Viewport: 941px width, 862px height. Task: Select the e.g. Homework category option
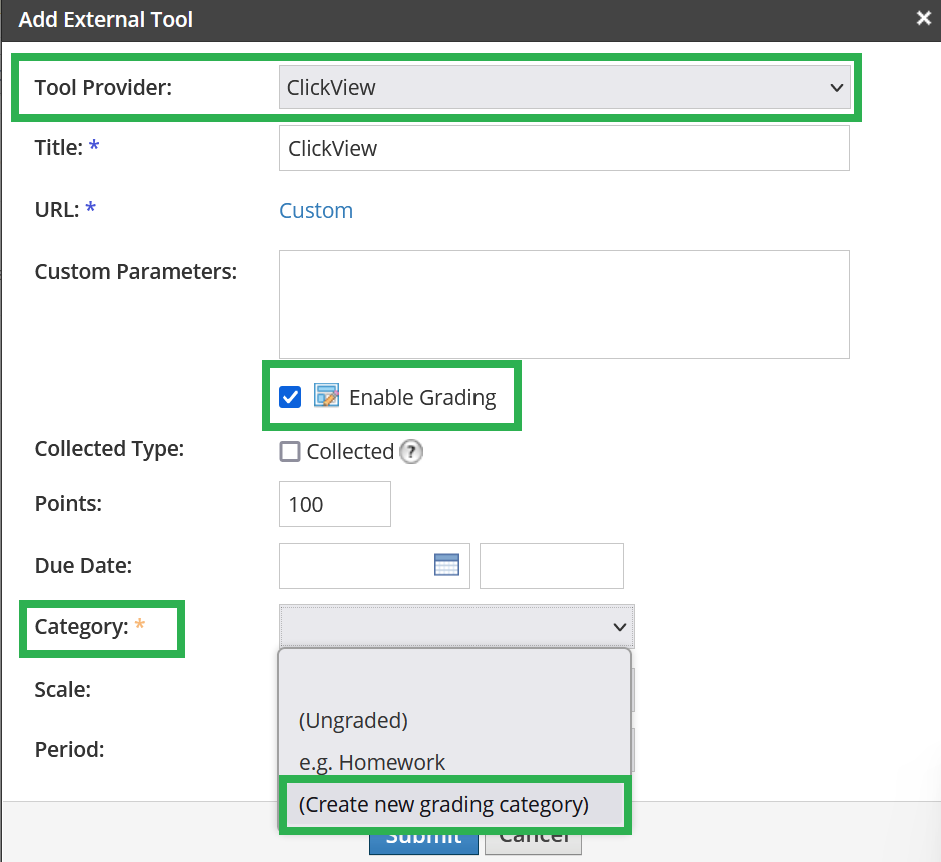point(455,762)
